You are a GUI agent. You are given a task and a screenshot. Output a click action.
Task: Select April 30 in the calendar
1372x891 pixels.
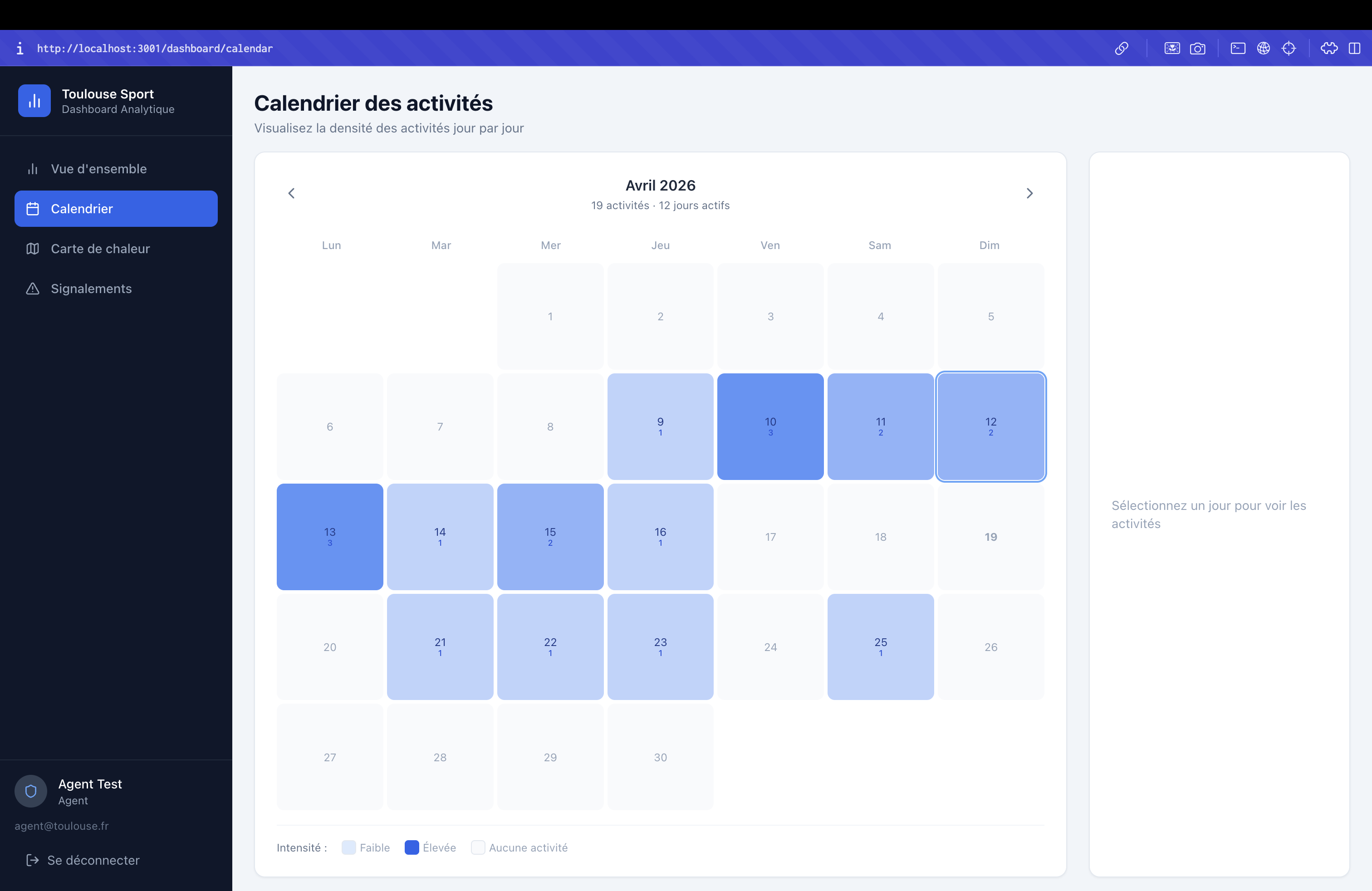point(660,757)
